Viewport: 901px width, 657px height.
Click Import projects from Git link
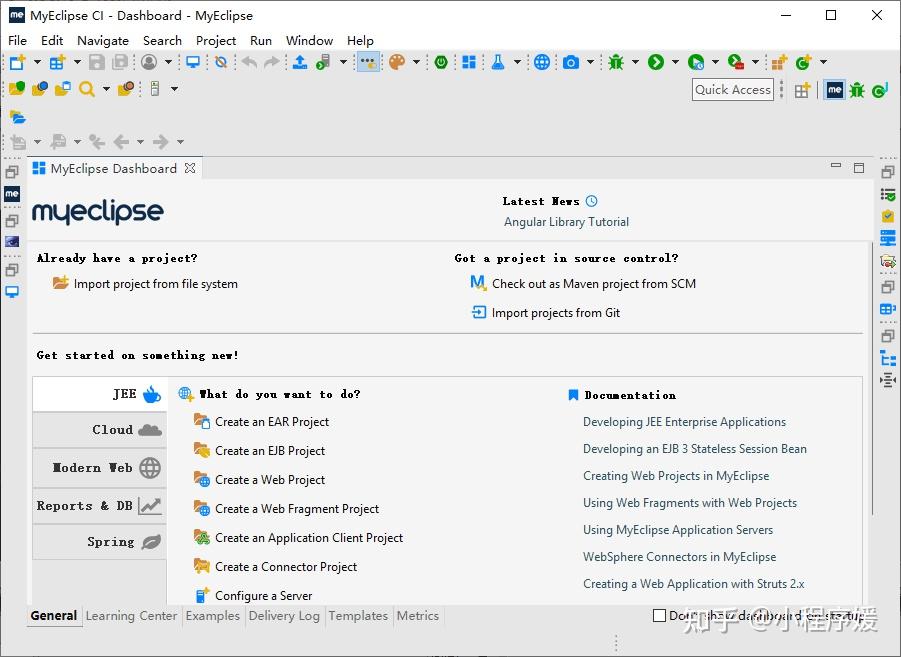(x=556, y=313)
